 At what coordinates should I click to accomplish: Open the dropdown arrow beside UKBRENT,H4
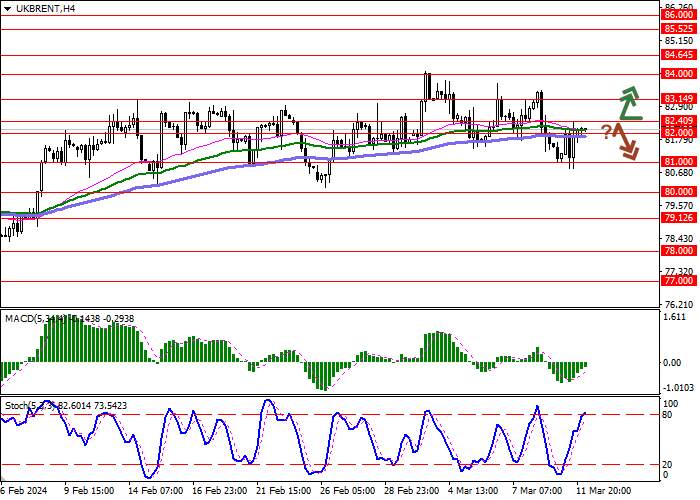[8, 8]
